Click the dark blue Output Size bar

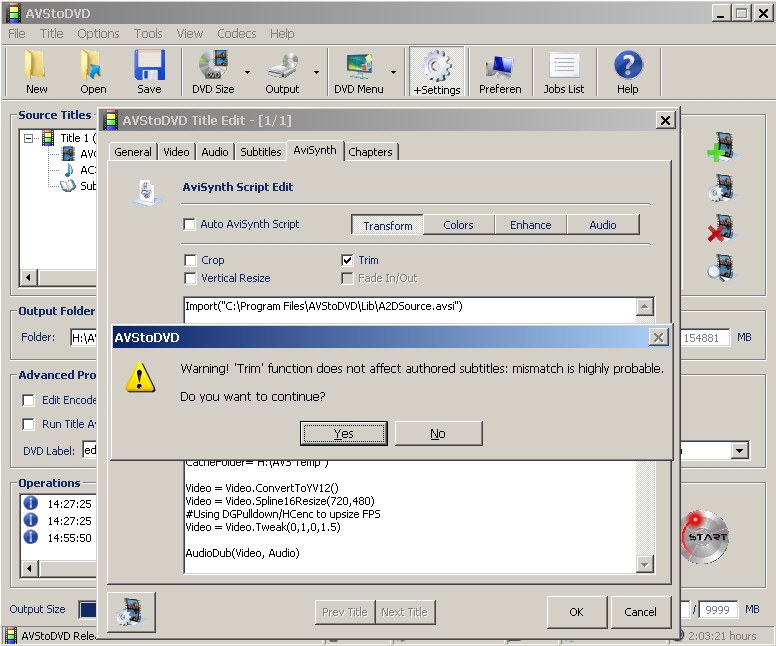(x=88, y=610)
